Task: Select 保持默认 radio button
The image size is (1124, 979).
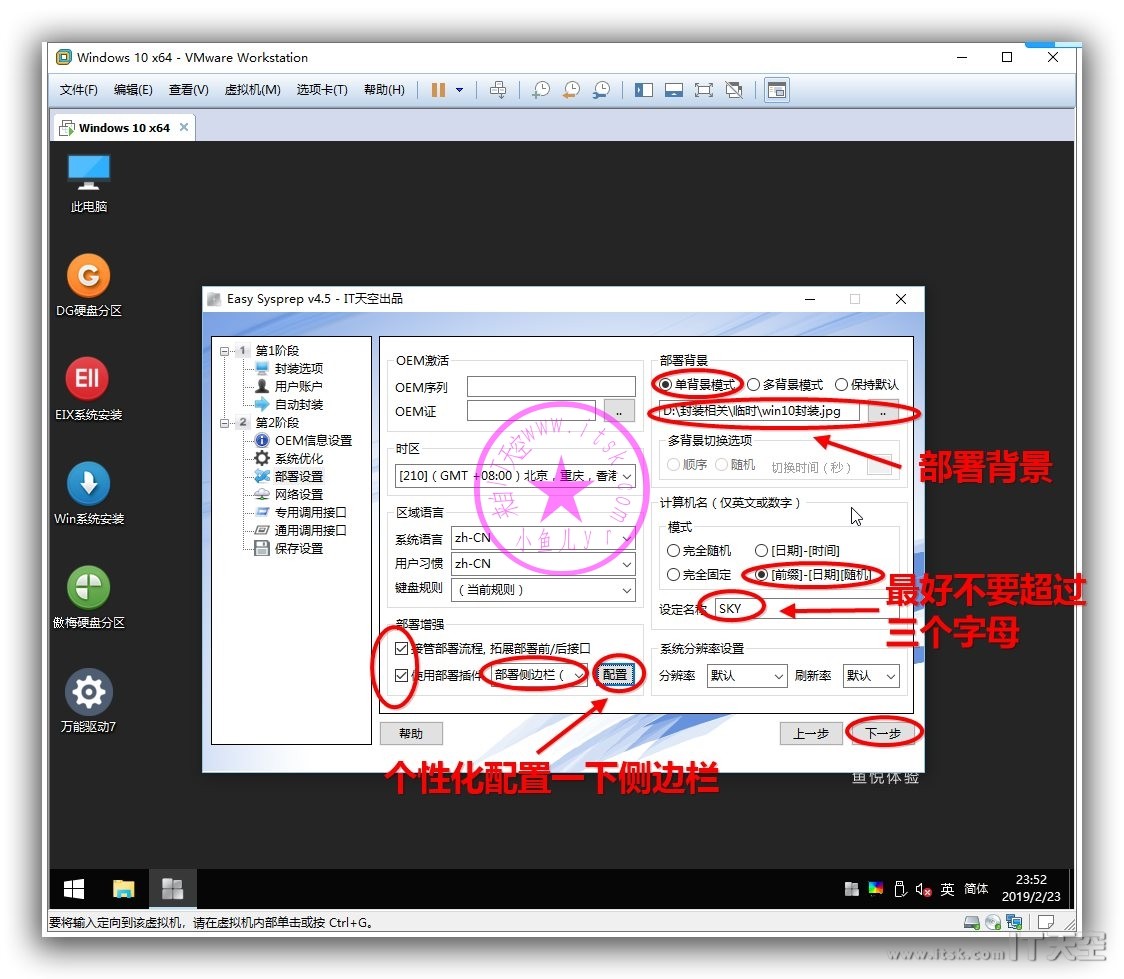Action: tap(842, 385)
